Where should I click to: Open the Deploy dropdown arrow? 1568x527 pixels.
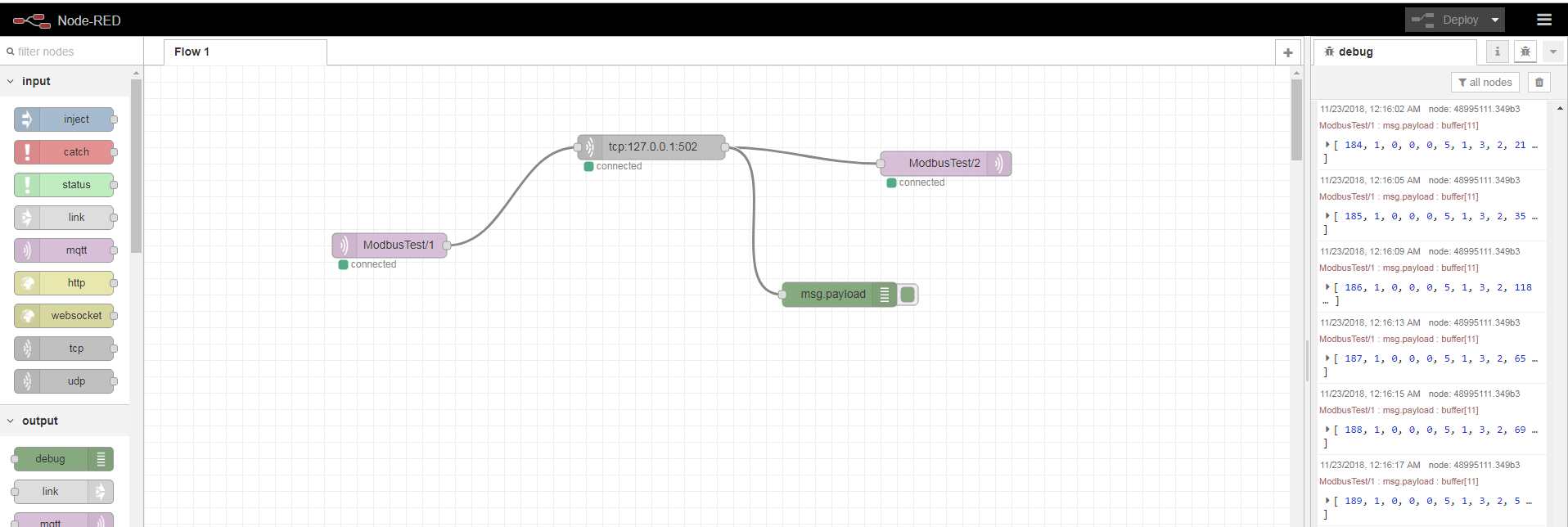(x=1495, y=20)
